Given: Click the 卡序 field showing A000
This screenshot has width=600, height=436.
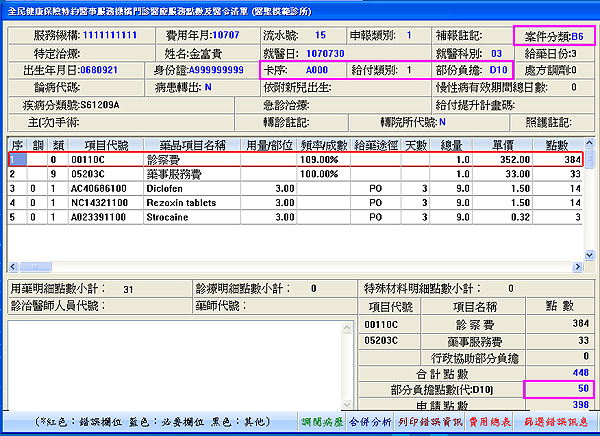Looking at the screenshot, I should coord(317,70).
